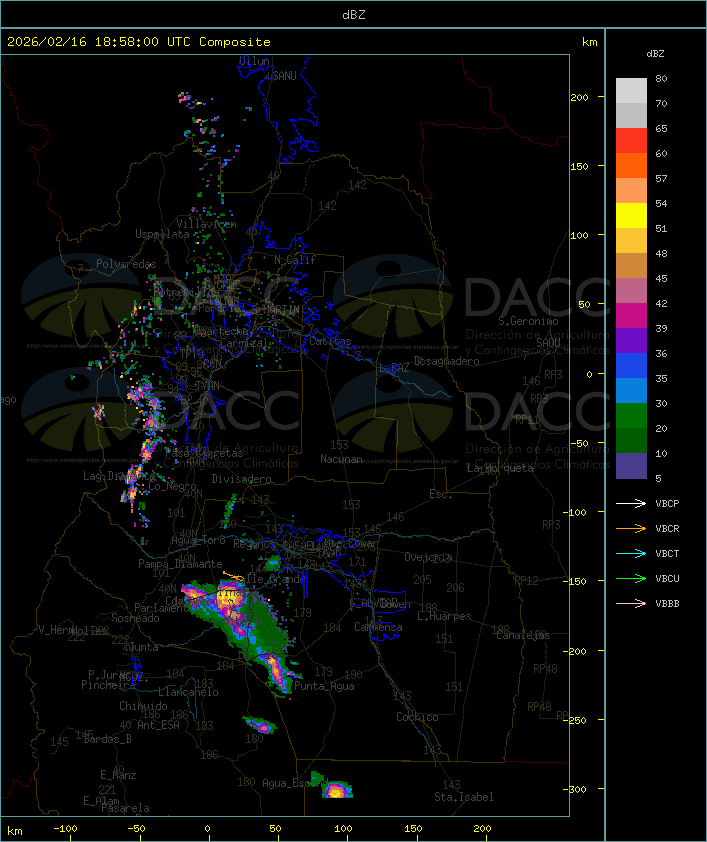This screenshot has height=842, width=707.
Task: Click the Desaguadero map label
Action: tap(446, 361)
